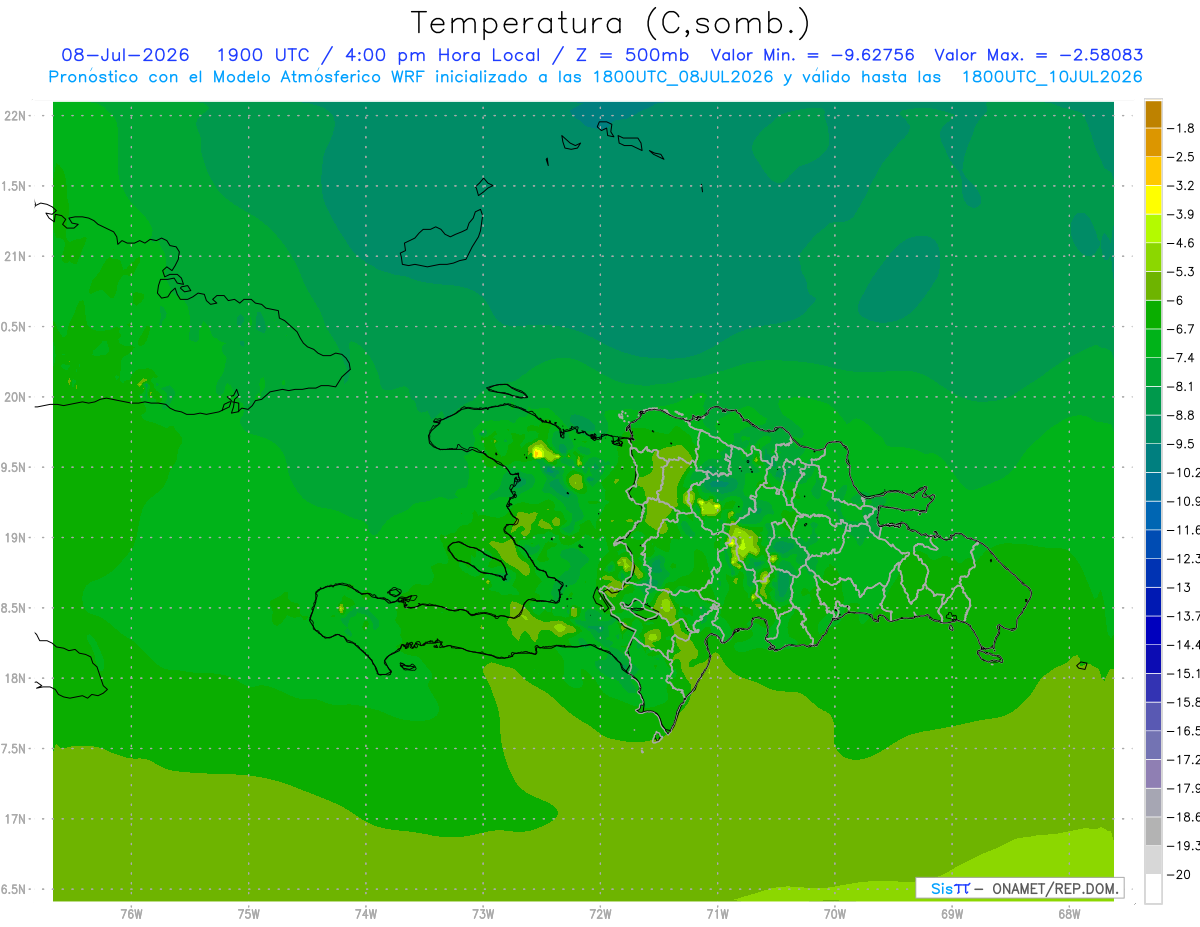Image resolution: width=1200 pixels, height=927 pixels.
Task: Click the '74W' longitude label
Action: [366, 914]
